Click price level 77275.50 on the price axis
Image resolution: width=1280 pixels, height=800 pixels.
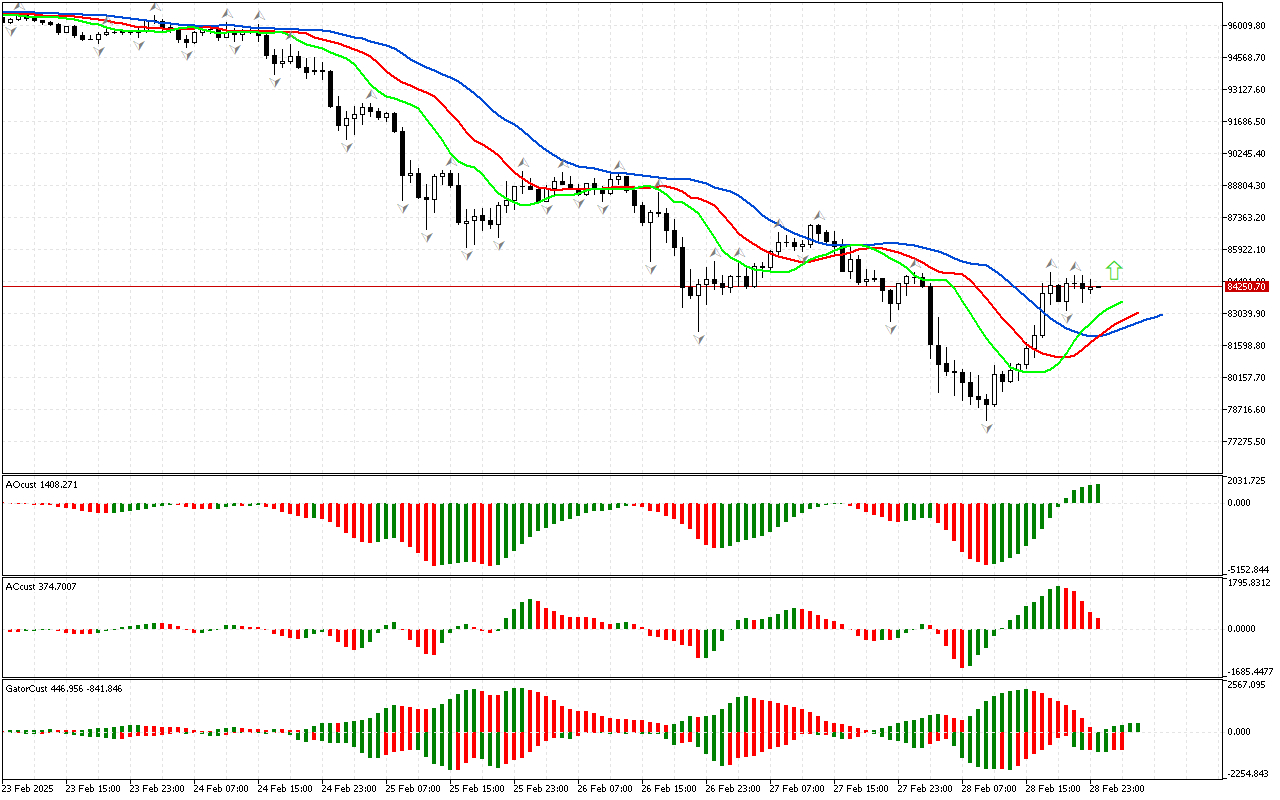point(1246,442)
